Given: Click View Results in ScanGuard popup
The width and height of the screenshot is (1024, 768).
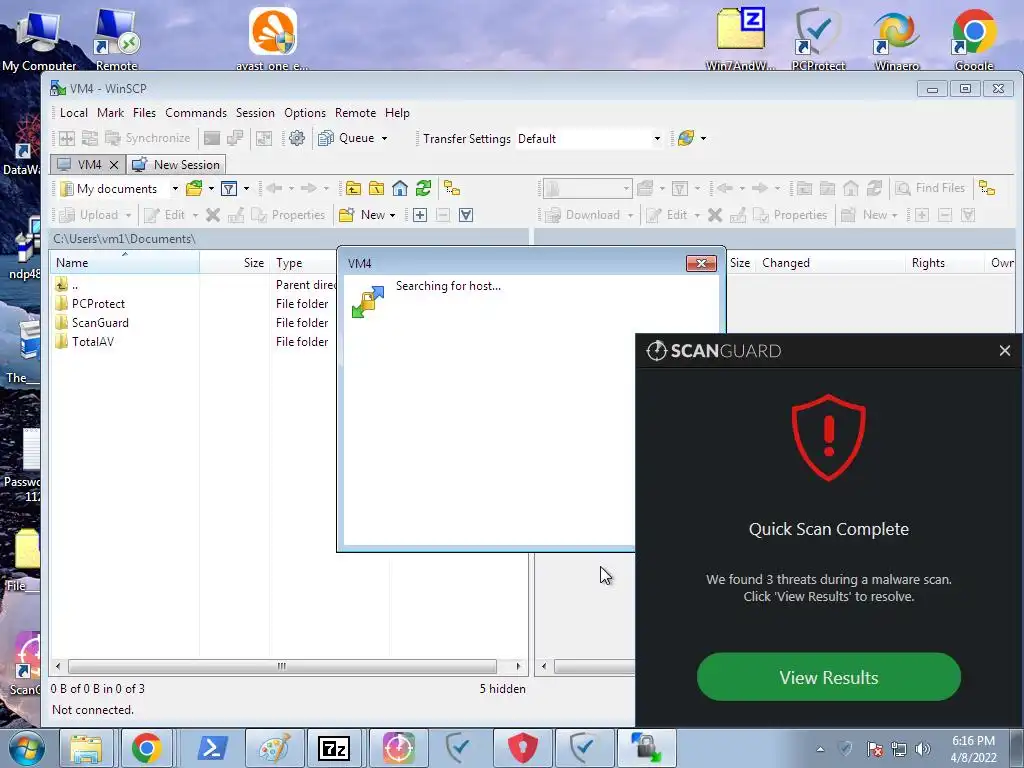Looking at the screenshot, I should (x=829, y=677).
